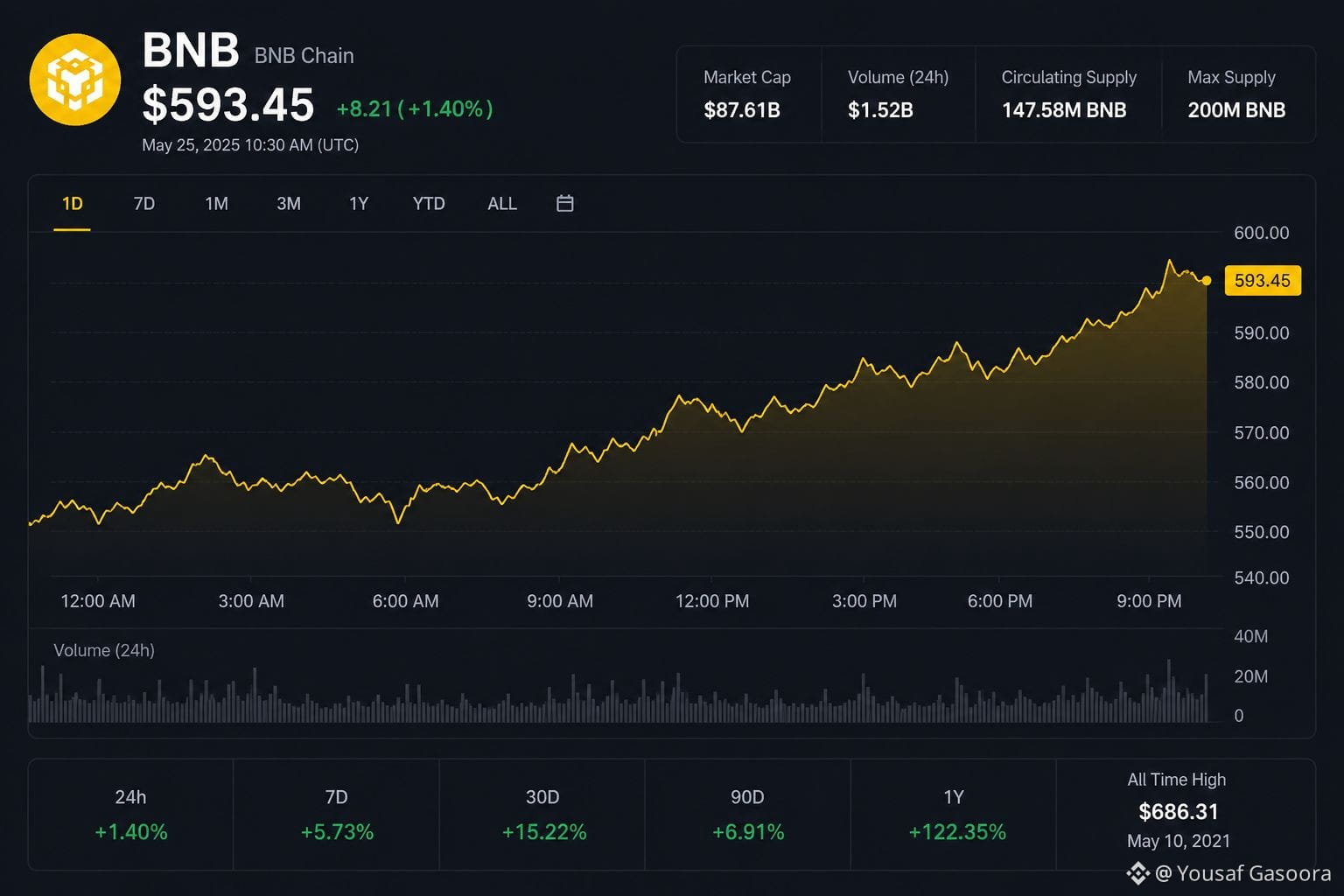Click the 90D performance label
1344x896 pixels.
(747, 797)
